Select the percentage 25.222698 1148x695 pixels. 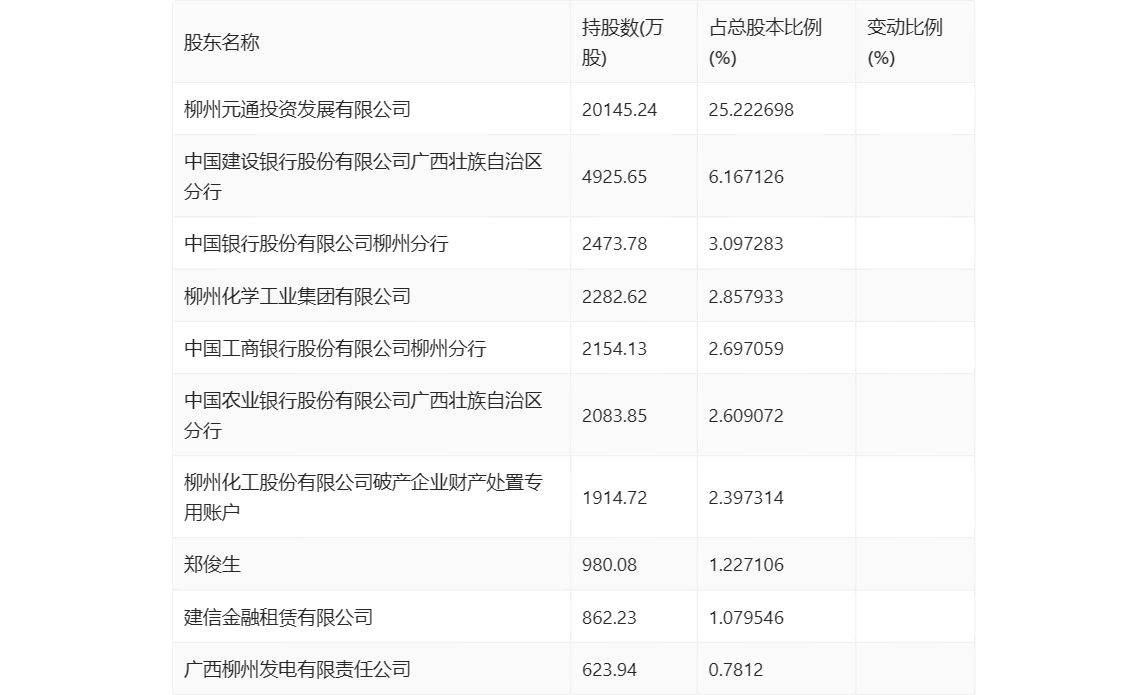point(751,110)
